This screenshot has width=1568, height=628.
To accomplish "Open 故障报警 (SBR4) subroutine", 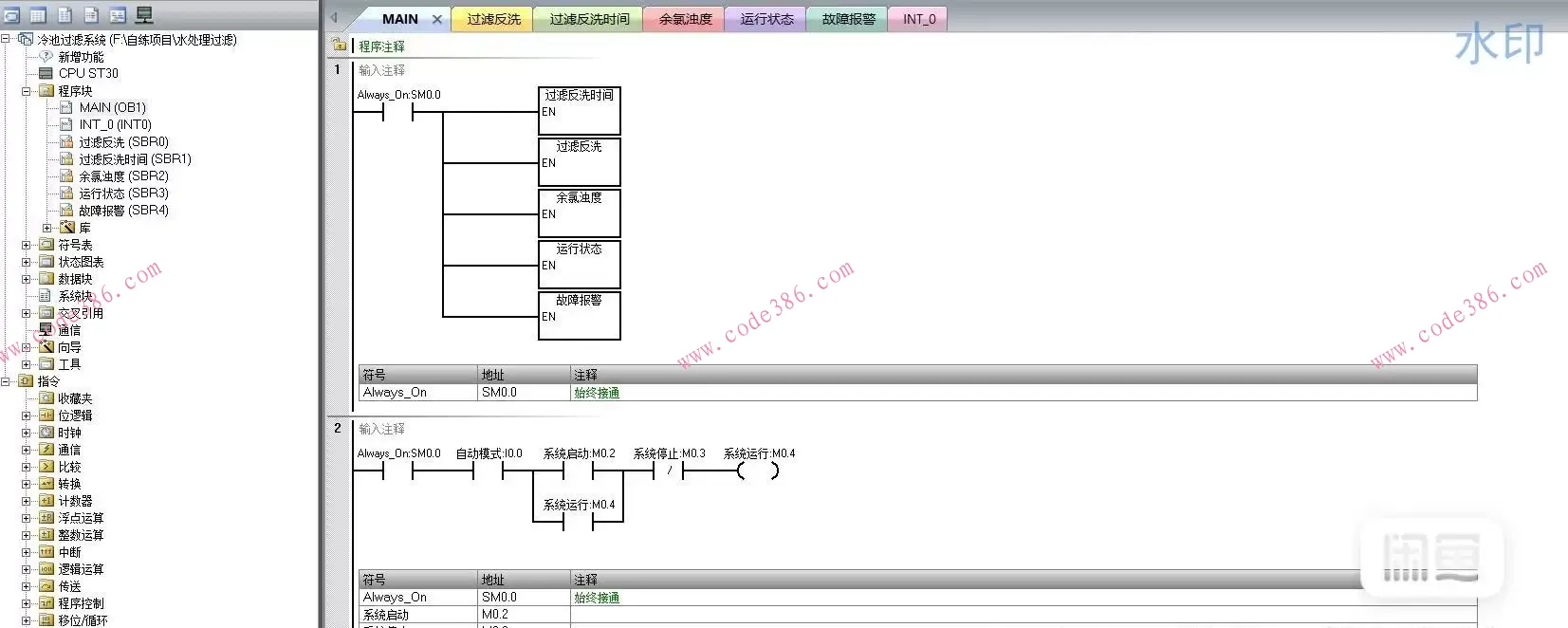I will 123,210.
